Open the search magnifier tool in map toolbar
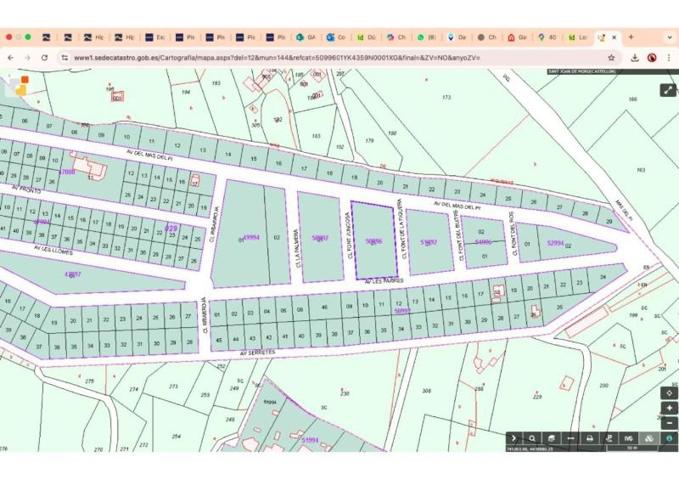This screenshot has height=480, width=679. pyautogui.click(x=532, y=438)
